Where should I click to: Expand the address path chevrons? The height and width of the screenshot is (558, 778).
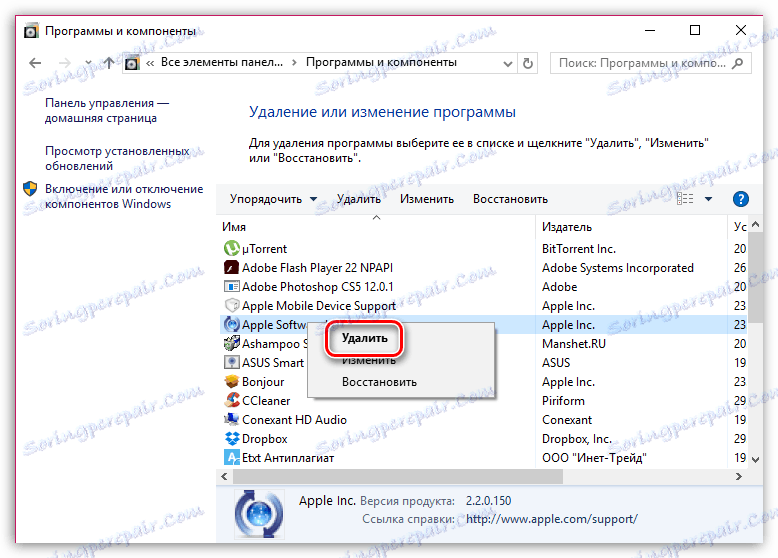pyautogui.click(x=150, y=63)
